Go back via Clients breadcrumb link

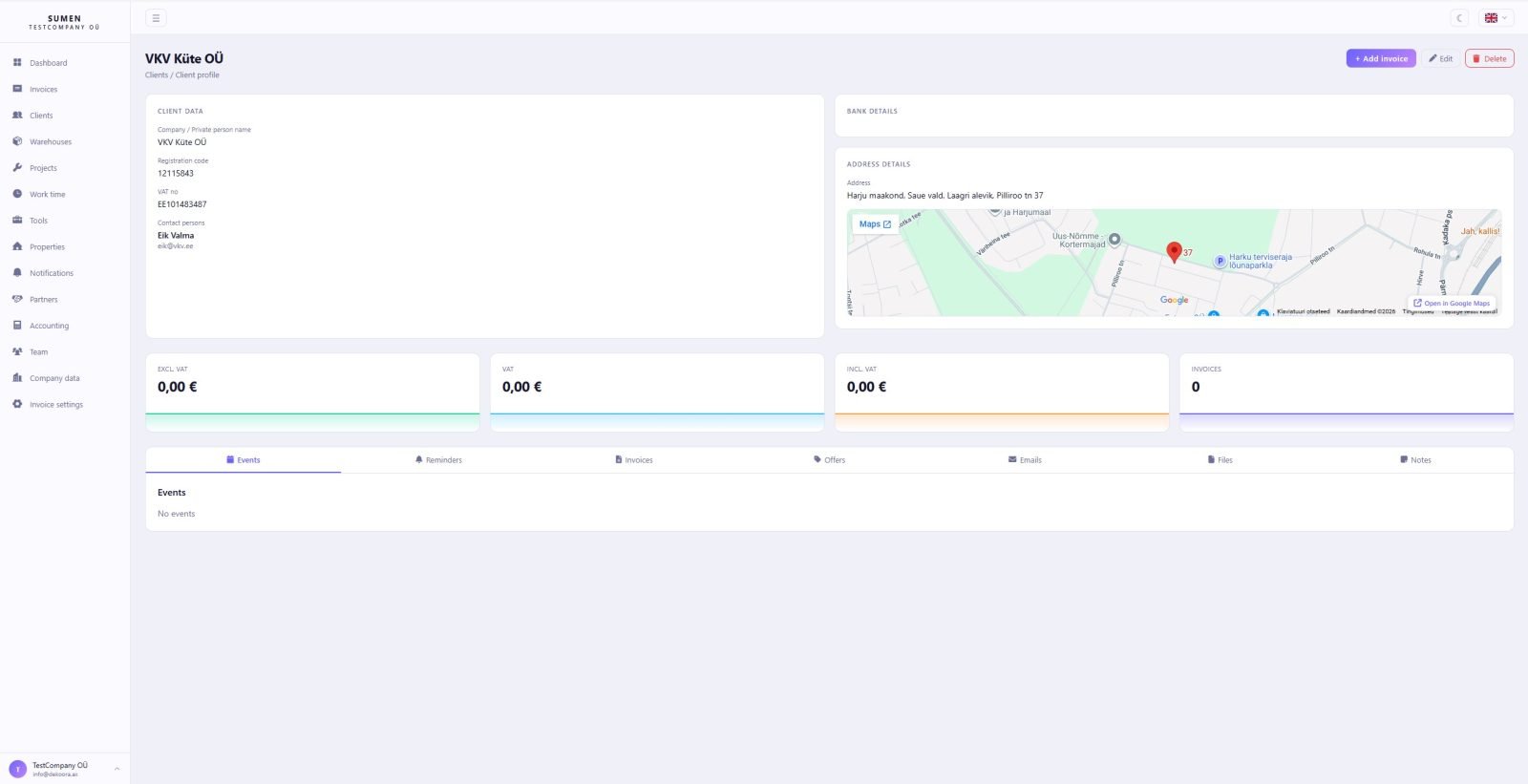pyautogui.click(x=157, y=75)
